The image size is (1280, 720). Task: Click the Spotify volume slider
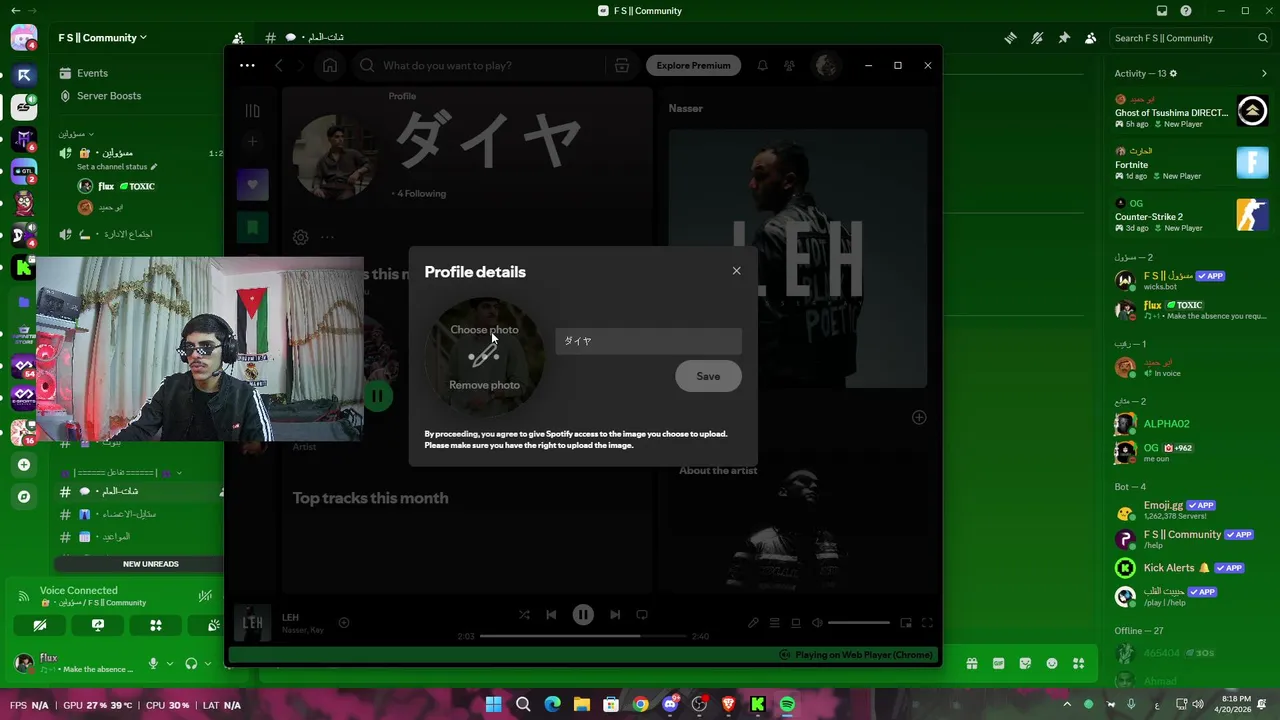(858, 623)
